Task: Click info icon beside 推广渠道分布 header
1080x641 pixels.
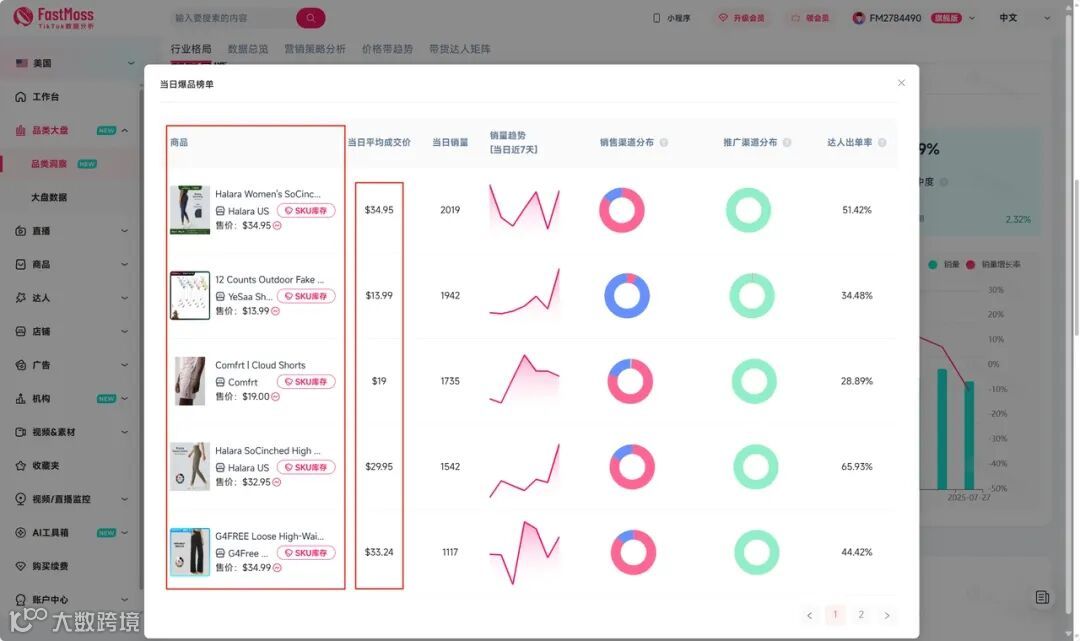Action: pyautogui.click(x=787, y=143)
